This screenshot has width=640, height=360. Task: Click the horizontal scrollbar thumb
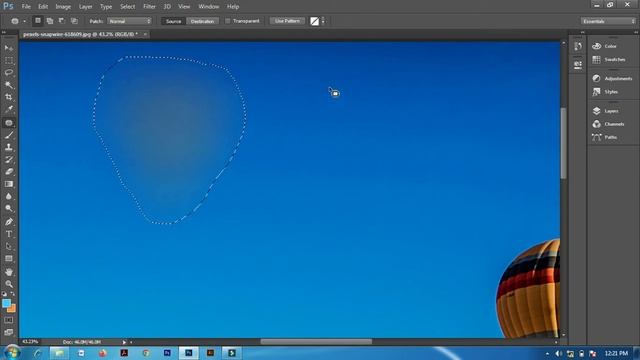[x=316, y=342]
